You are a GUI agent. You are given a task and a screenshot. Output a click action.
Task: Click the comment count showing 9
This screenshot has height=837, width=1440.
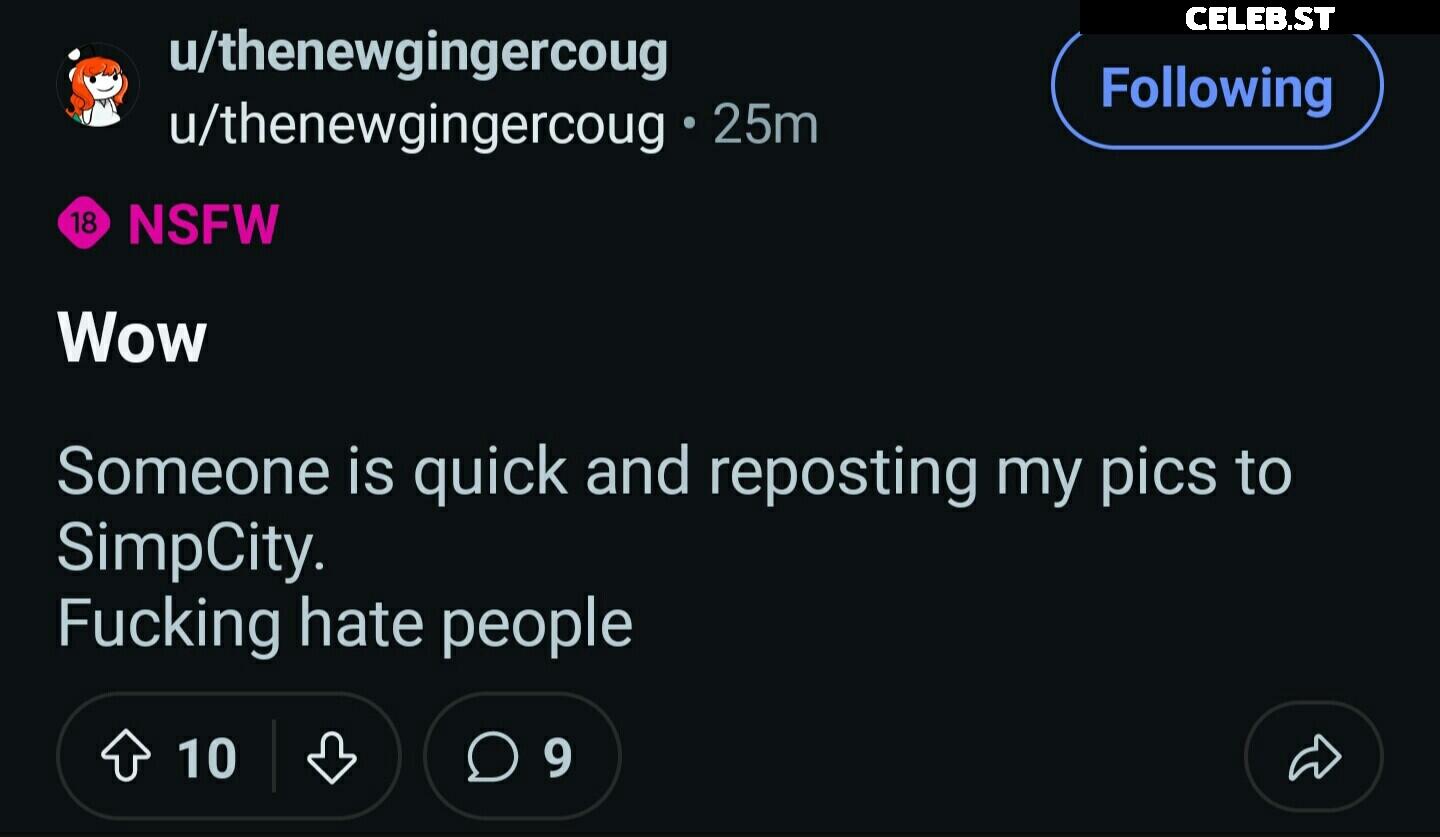(558, 757)
